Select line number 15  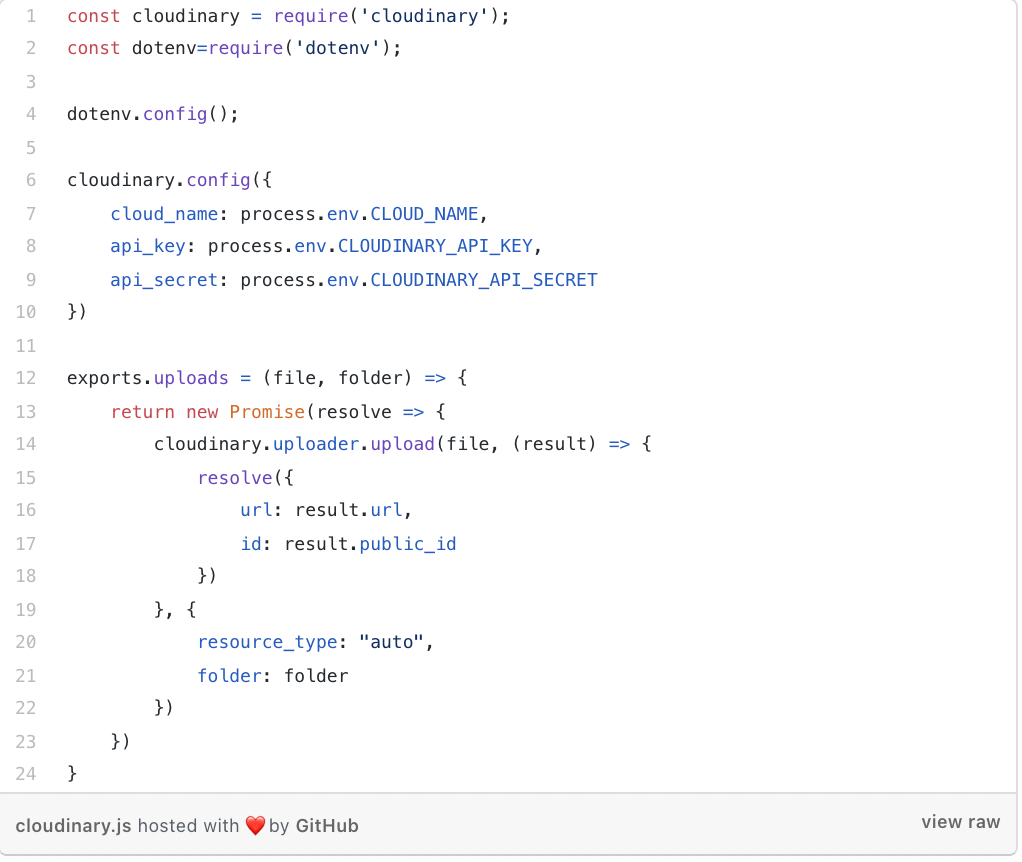(26, 478)
